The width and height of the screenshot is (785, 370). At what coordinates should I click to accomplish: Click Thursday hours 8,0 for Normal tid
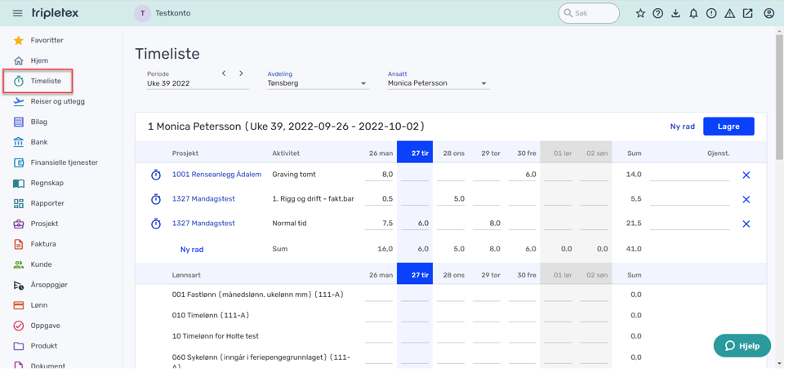tap(487, 223)
